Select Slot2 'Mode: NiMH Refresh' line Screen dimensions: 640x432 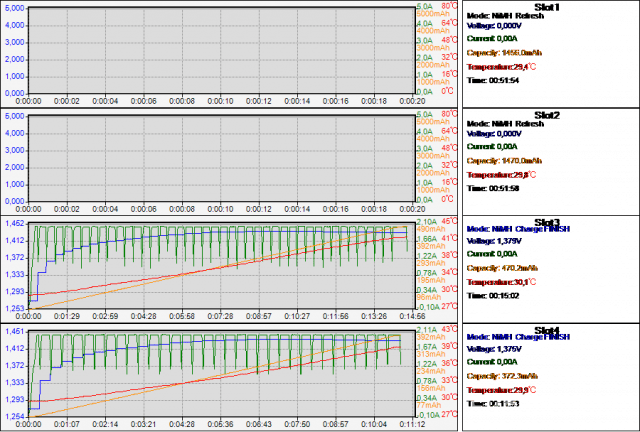505,124
